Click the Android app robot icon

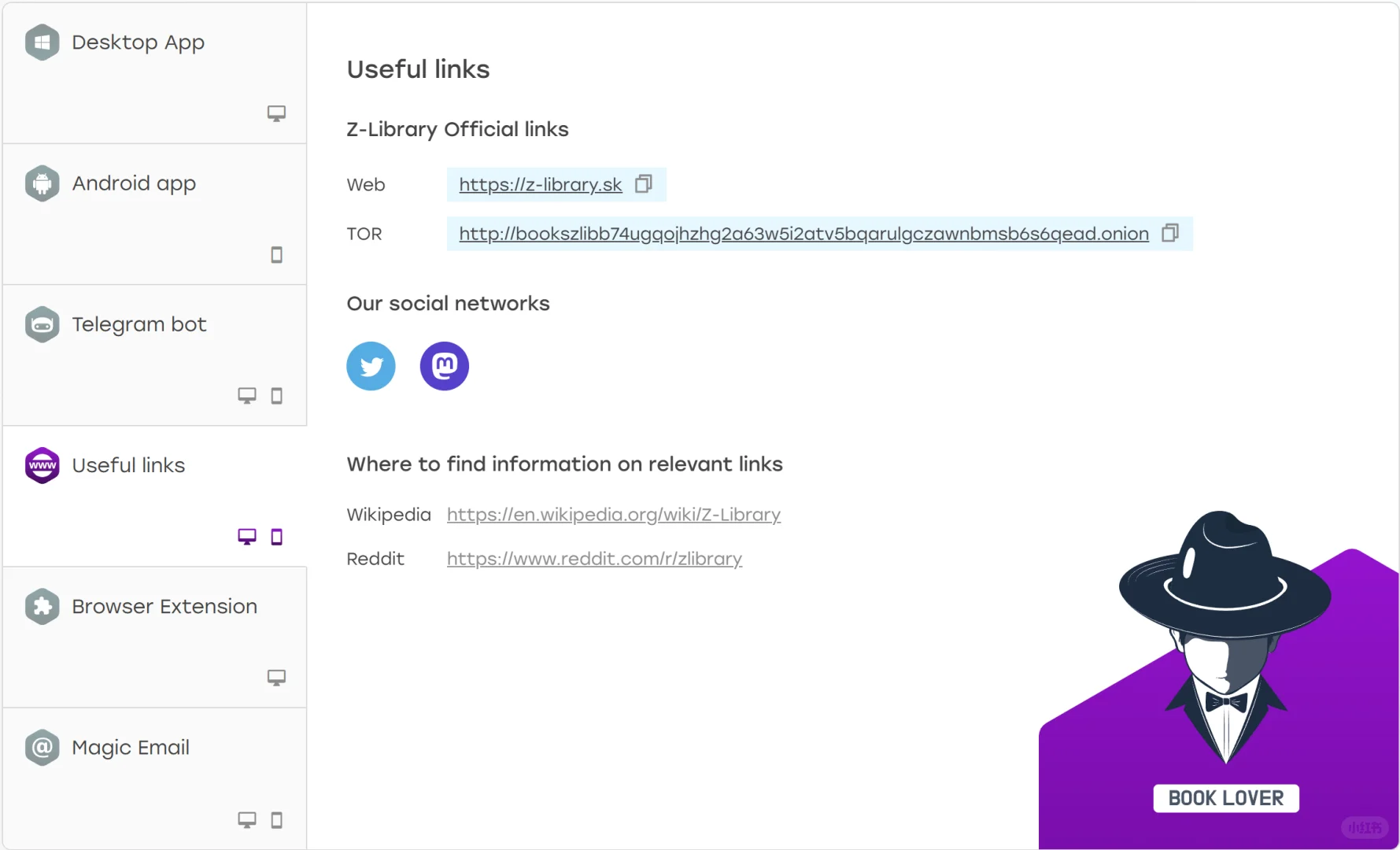click(x=42, y=183)
